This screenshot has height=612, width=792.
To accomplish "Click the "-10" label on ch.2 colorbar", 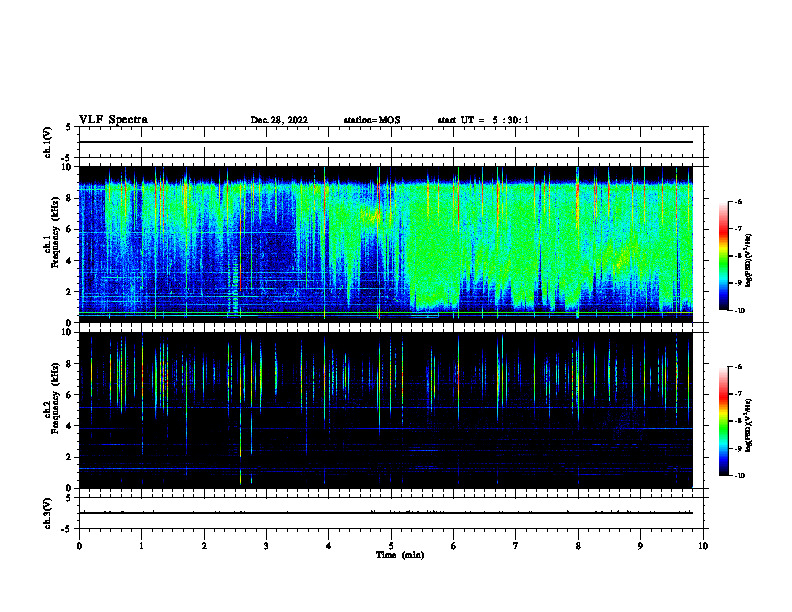I will tap(739, 475).
